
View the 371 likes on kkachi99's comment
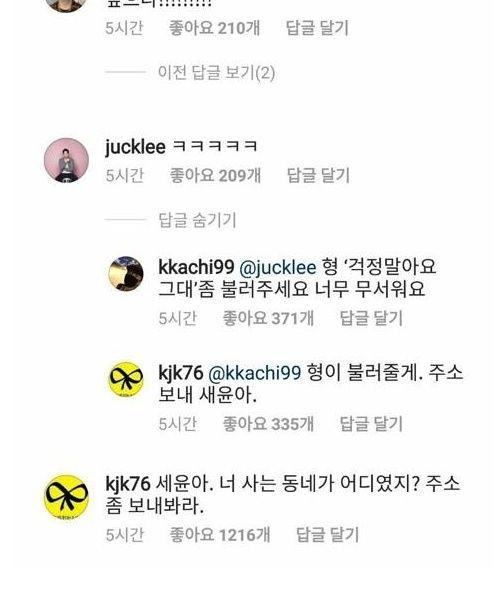point(268,318)
